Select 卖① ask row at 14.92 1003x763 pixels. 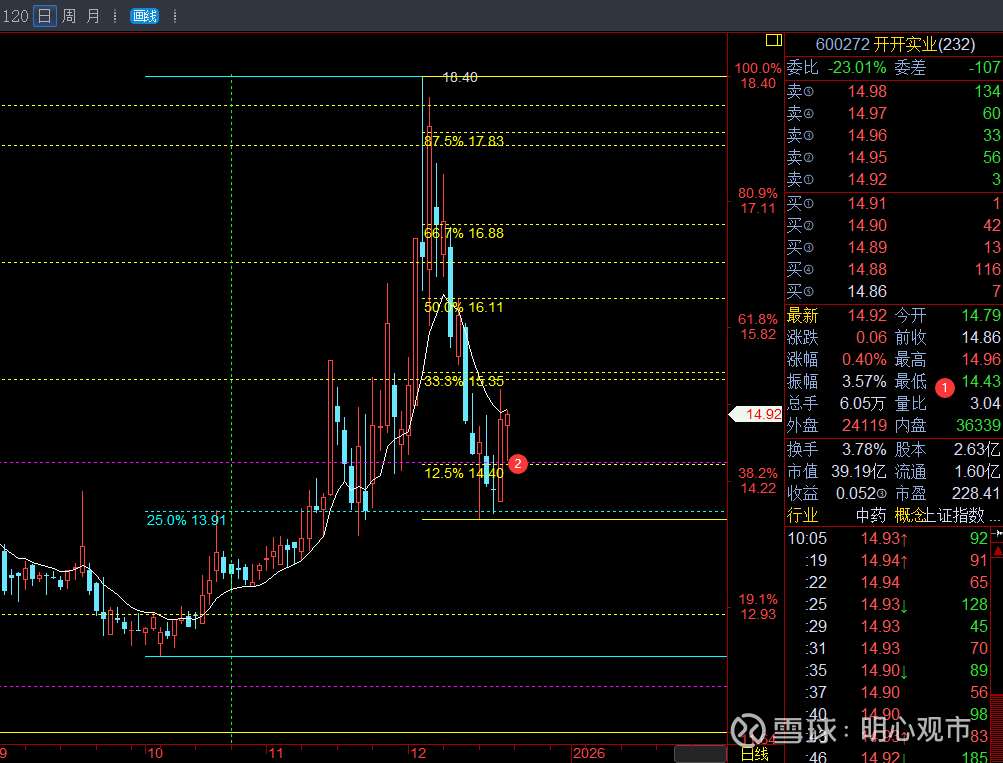tap(894, 180)
